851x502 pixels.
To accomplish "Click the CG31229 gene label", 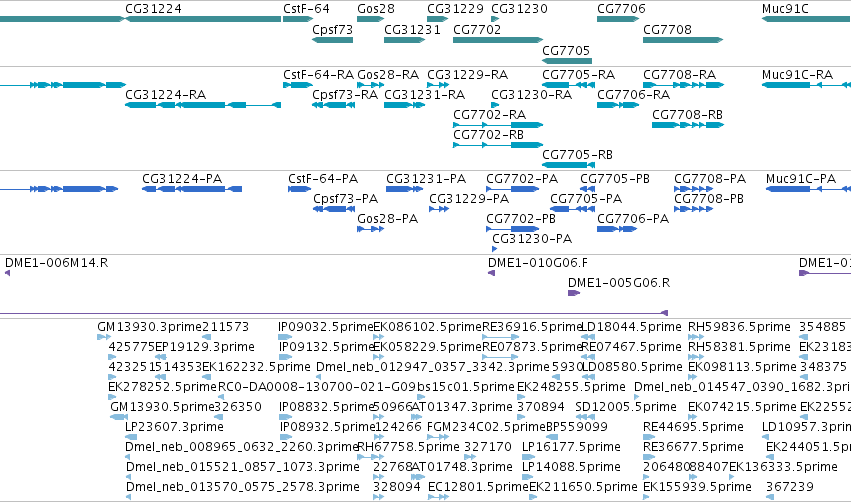I will point(455,9).
